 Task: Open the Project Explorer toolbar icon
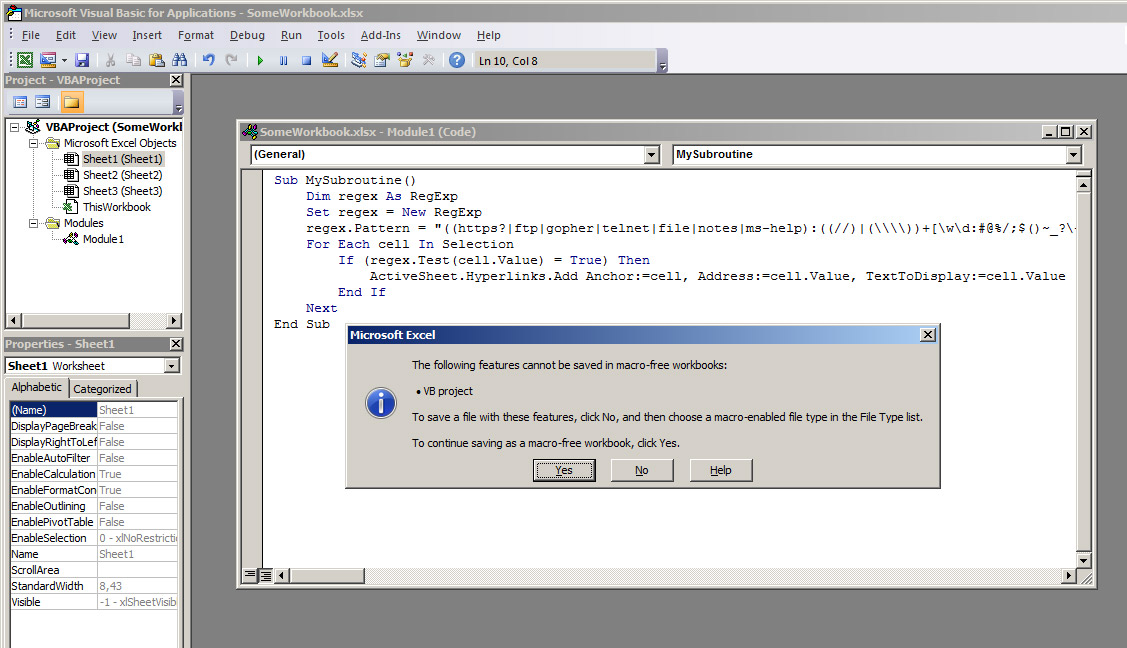[359, 60]
